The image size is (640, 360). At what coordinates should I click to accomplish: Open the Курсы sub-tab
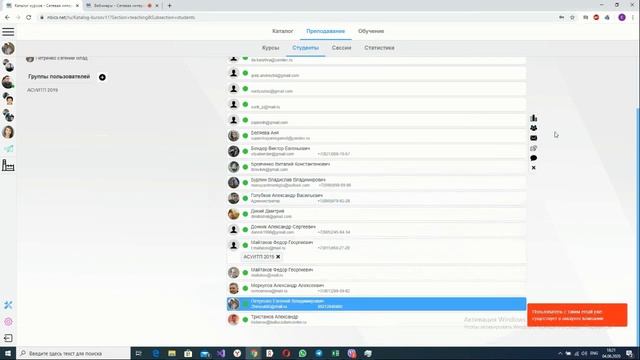pos(270,48)
